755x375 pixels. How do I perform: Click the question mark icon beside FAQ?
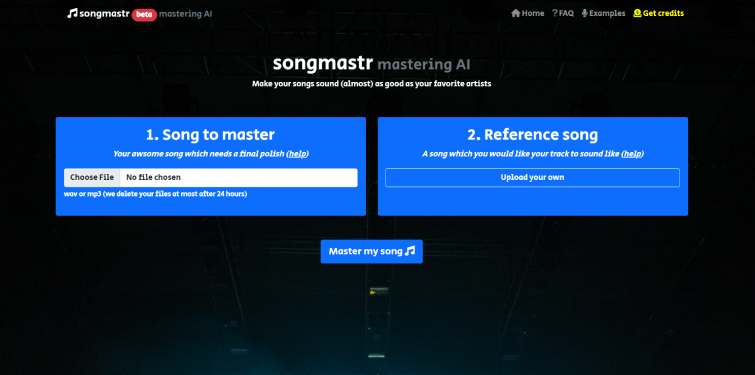(x=555, y=13)
